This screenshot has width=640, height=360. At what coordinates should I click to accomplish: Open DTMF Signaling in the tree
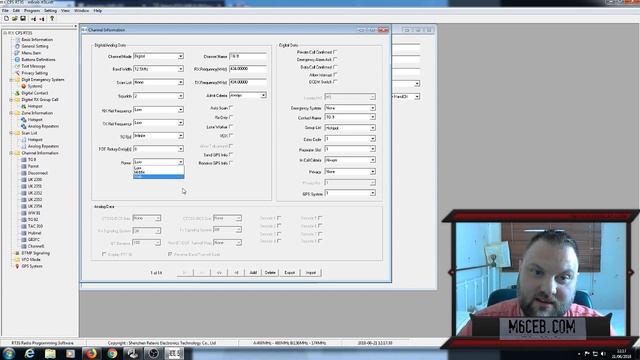point(35,253)
